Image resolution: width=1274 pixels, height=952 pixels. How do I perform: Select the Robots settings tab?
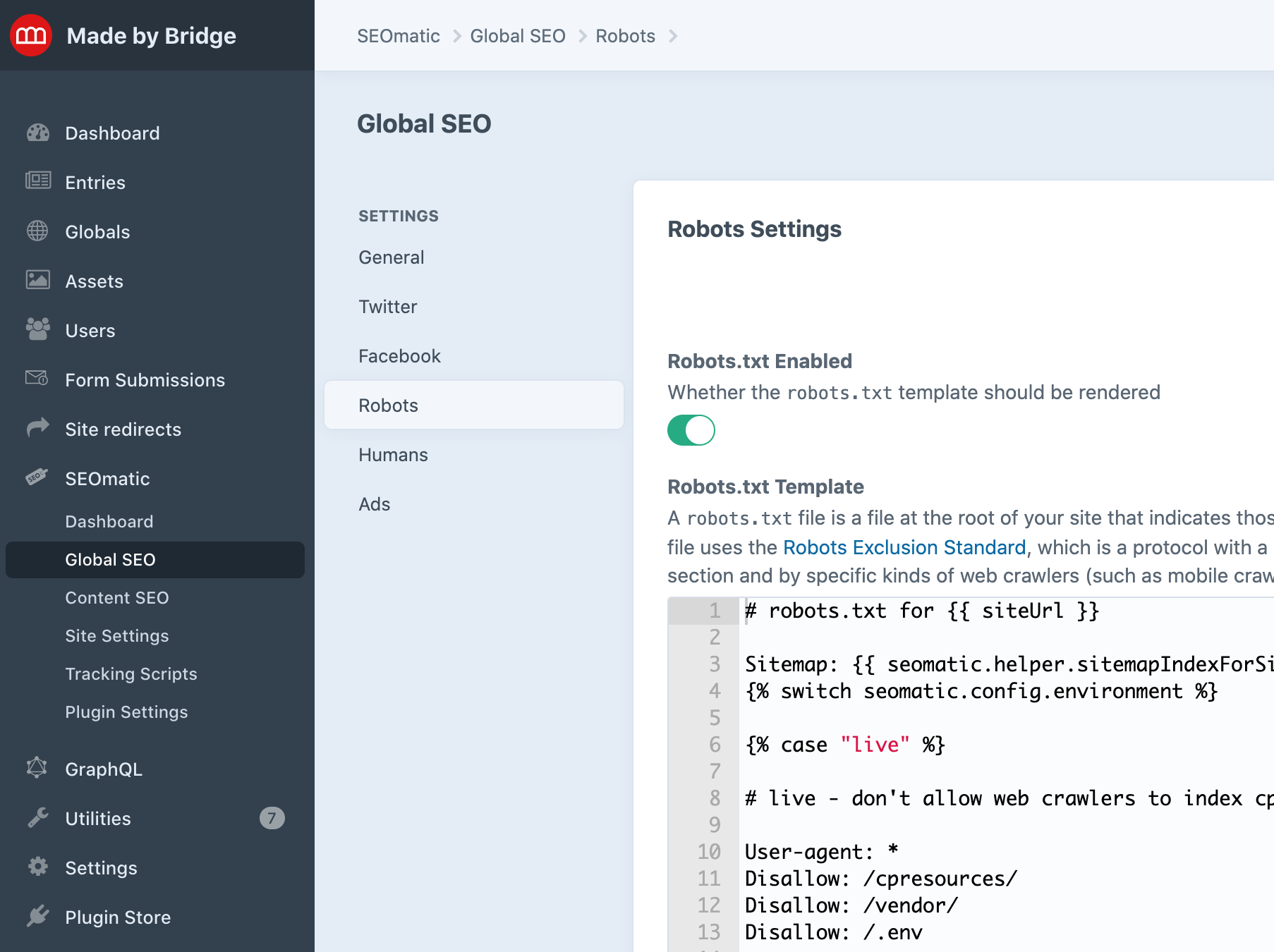[474, 405]
